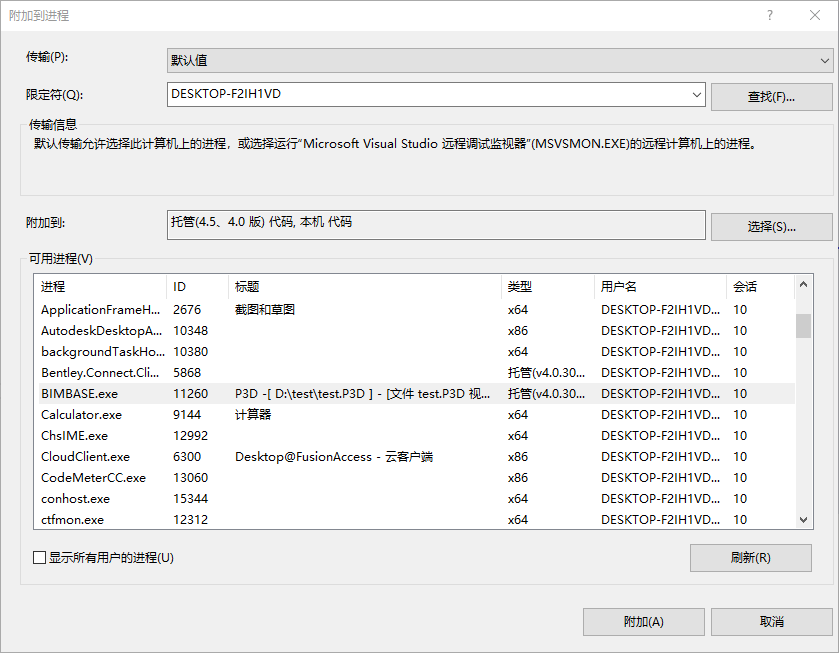The width and height of the screenshot is (839, 653).
Task: Click process ID 13060
Action: (190, 477)
